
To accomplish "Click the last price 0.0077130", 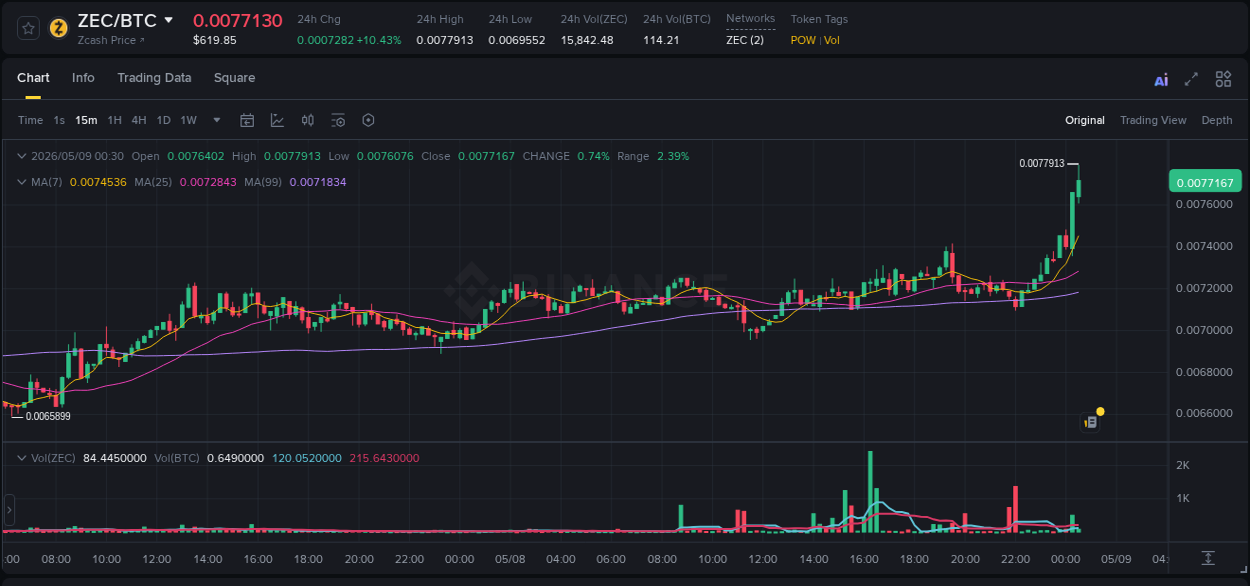I will [238, 20].
